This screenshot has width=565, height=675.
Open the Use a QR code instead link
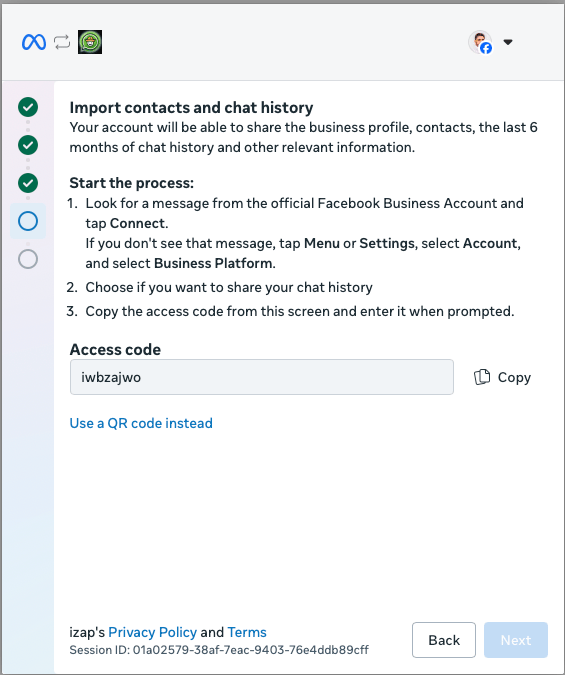tap(141, 423)
